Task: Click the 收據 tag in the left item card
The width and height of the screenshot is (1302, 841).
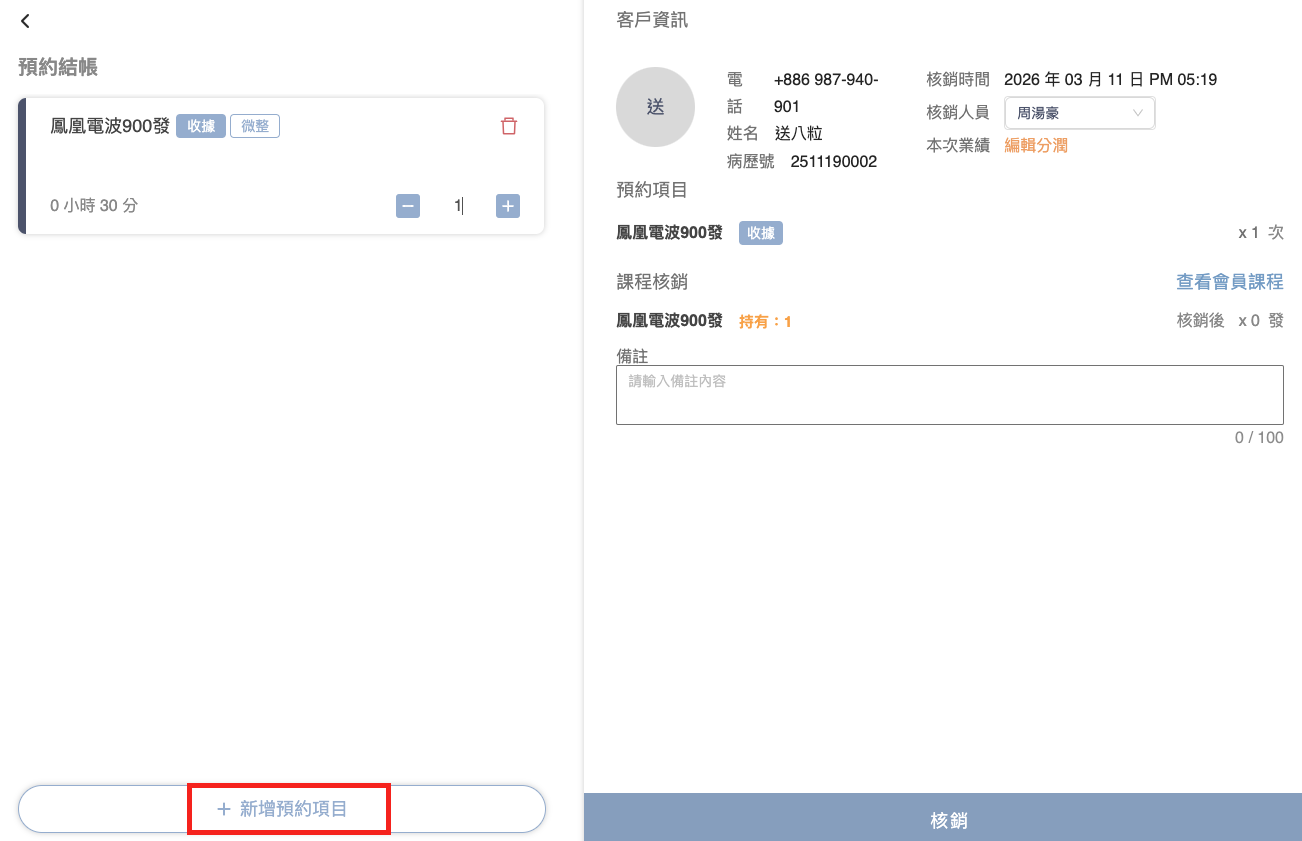Action: click(x=201, y=126)
